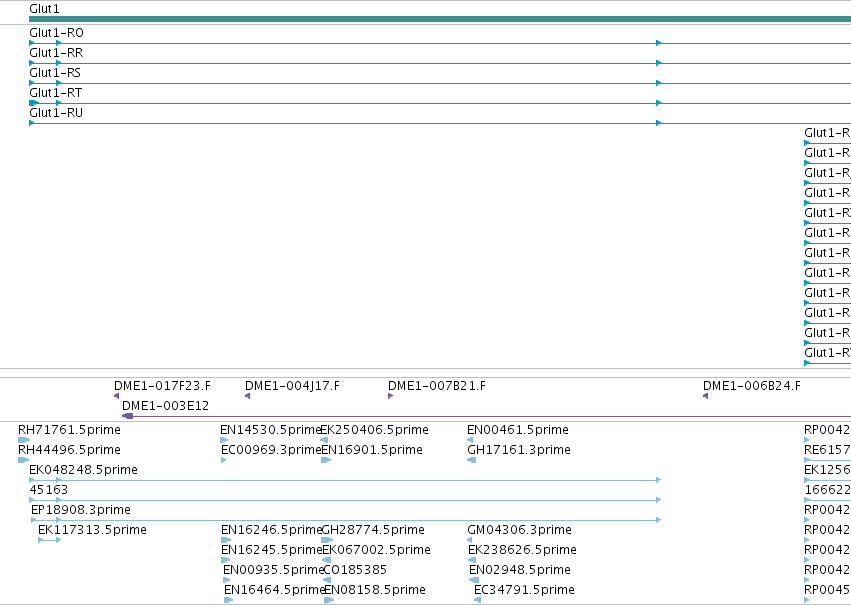
Task: Click the EN02948.5prime EST label
Action: pos(520,571)
